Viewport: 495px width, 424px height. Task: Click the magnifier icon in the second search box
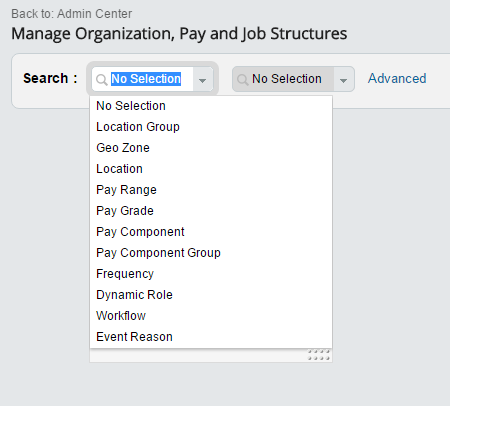click(242, 80)
